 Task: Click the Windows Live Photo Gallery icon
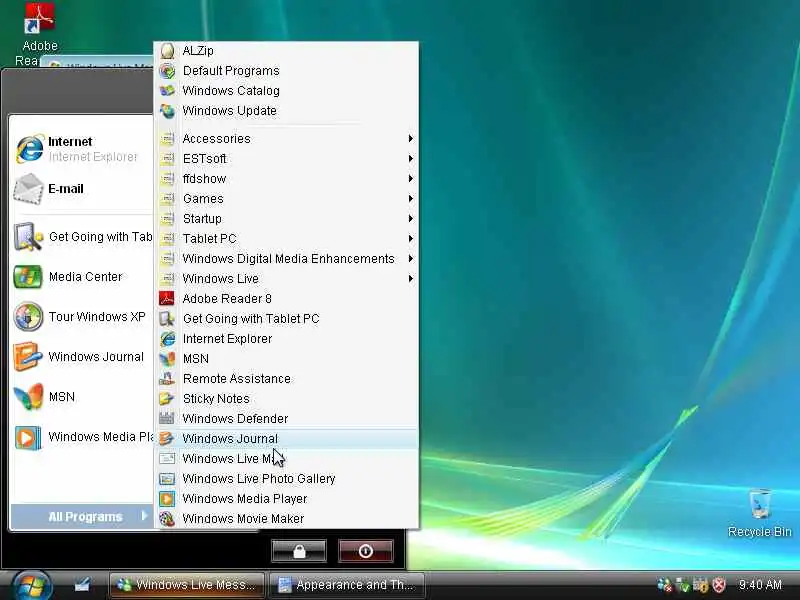tap(167, 479)
